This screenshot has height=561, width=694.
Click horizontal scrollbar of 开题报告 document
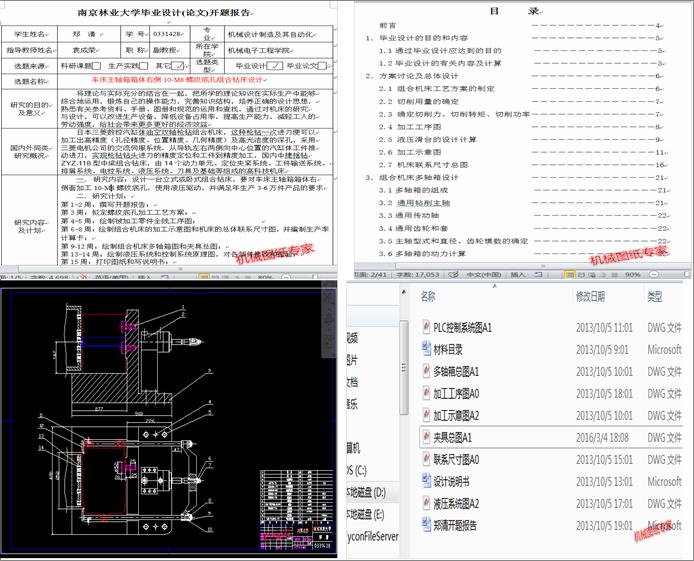180,269
